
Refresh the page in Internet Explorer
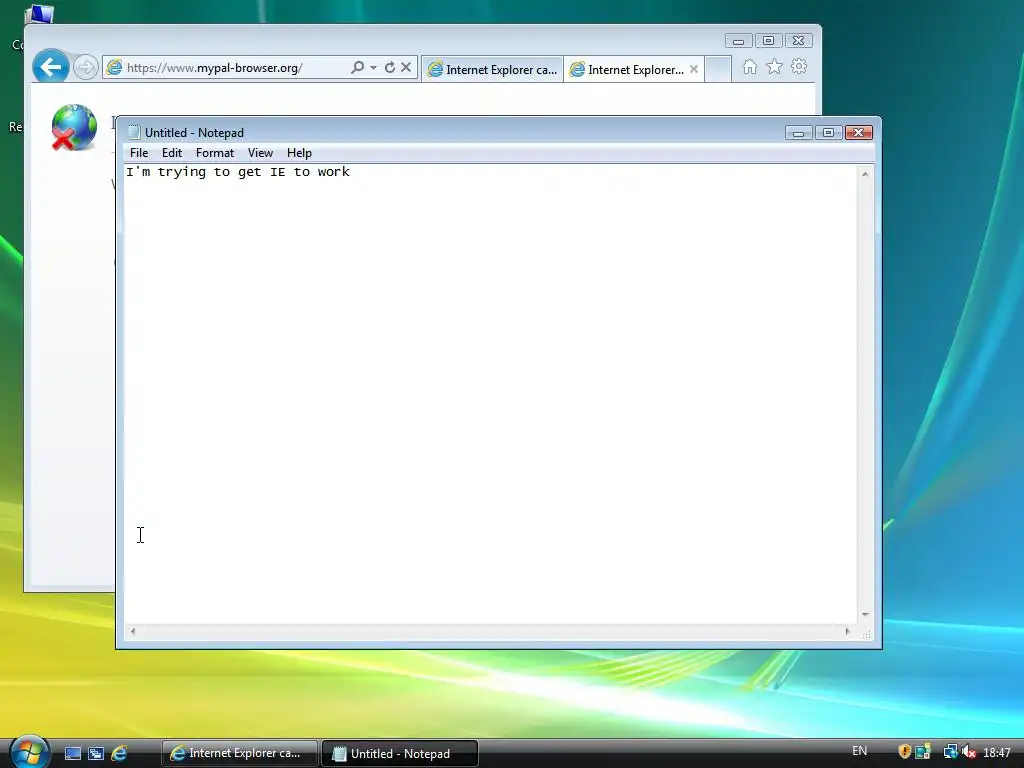point(390,67)
